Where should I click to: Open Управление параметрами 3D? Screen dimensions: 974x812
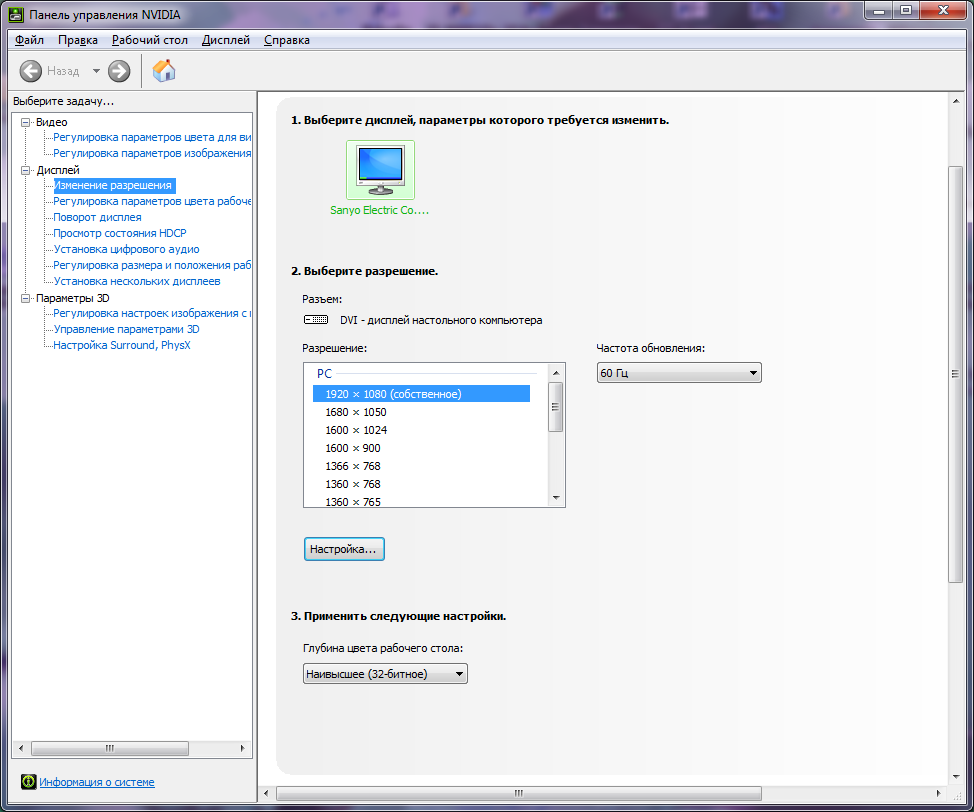[126, 329]
